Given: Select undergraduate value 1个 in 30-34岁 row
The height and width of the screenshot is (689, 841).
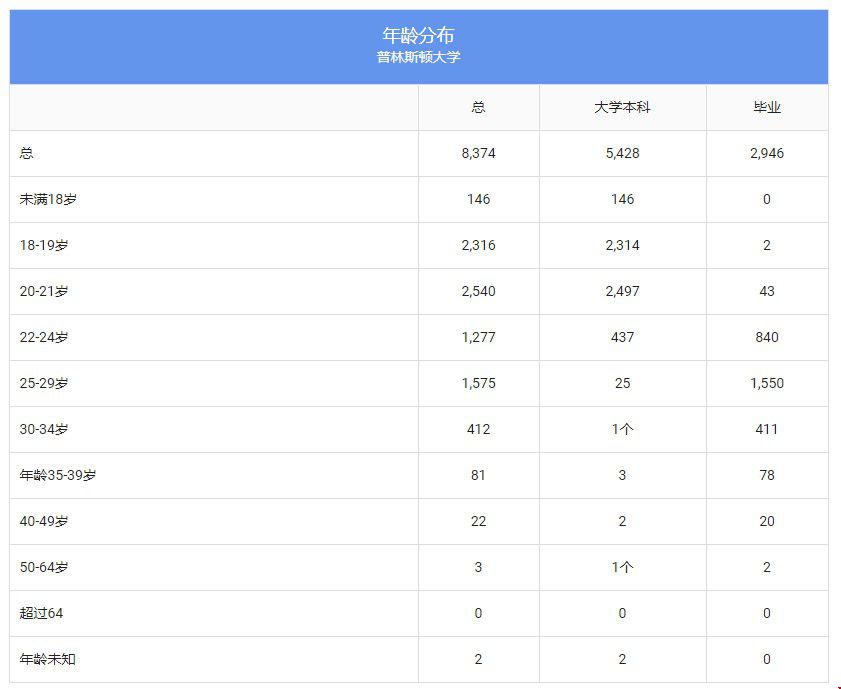Looking at the screenshot, I should (x=622, y=429).
